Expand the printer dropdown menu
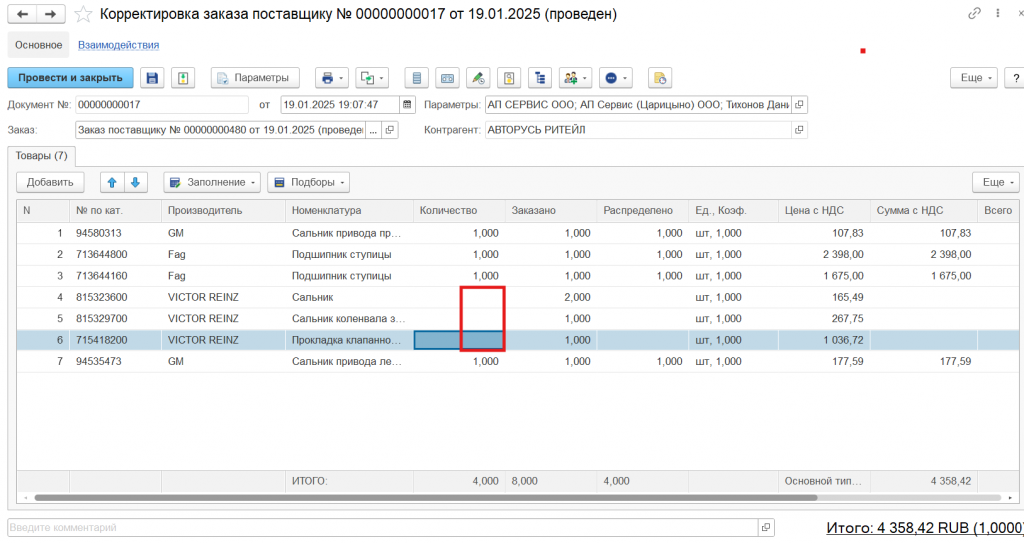 pyautogui.click(x=331, y=78)
